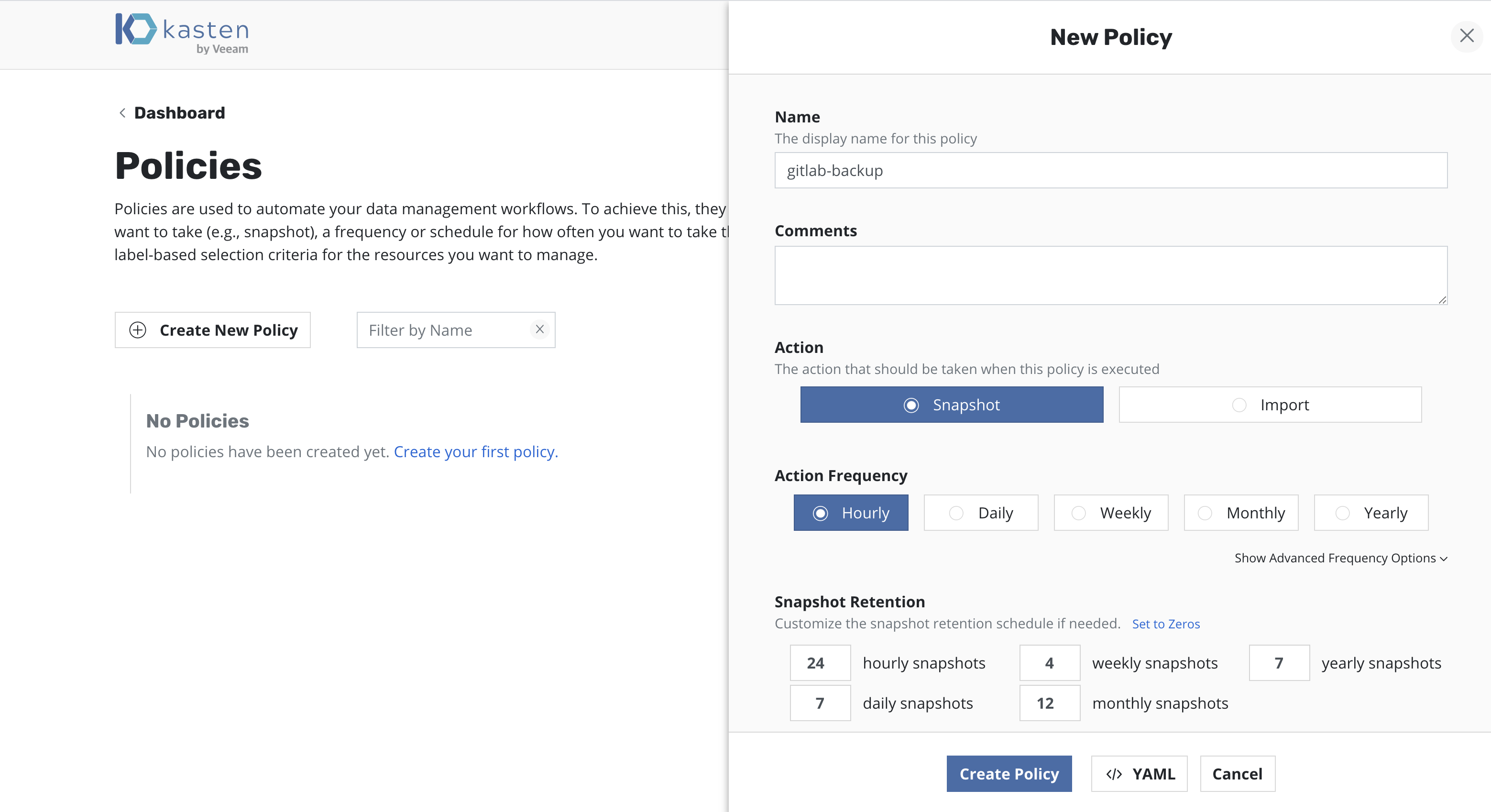
Task: Click the Kasten by Veeam logo
Action: coord(182,33)
